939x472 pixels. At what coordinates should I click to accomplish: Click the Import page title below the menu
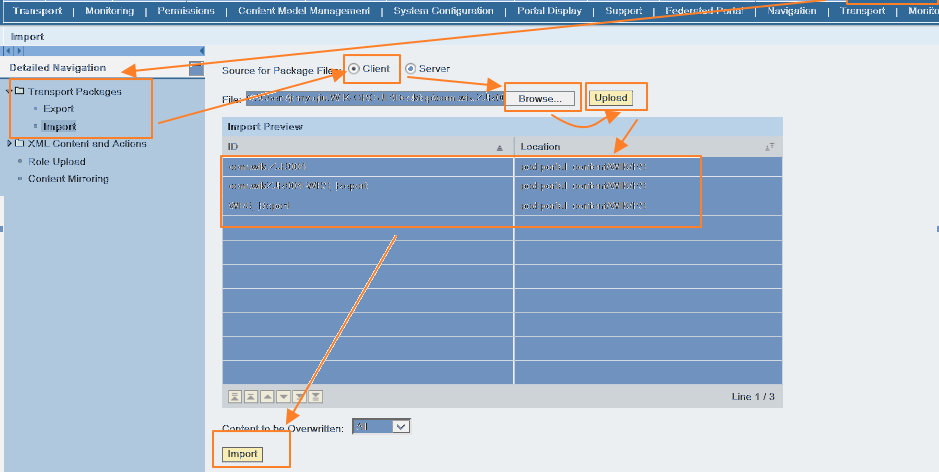[x=27, y=37]
